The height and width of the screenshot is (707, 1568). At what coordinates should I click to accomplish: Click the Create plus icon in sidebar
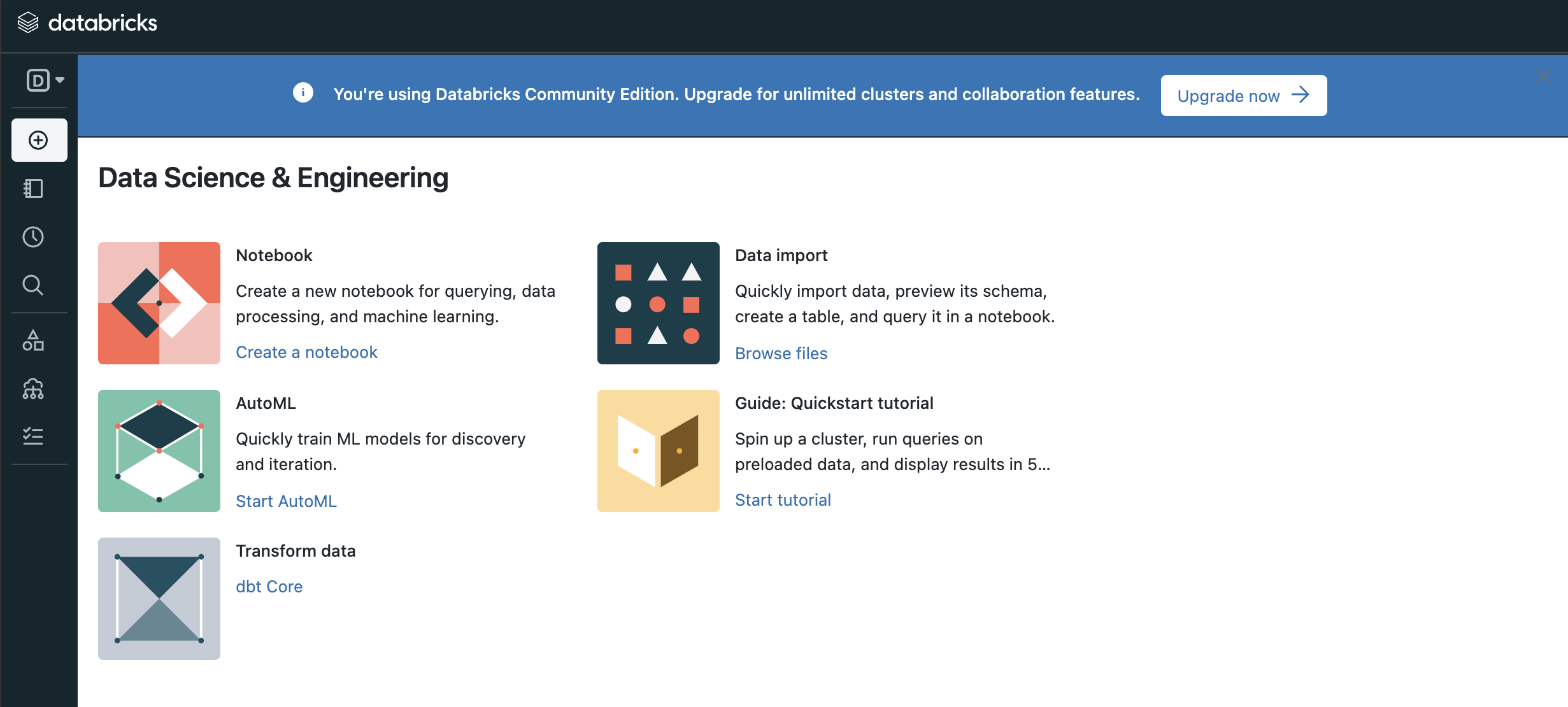pos(39,140)
